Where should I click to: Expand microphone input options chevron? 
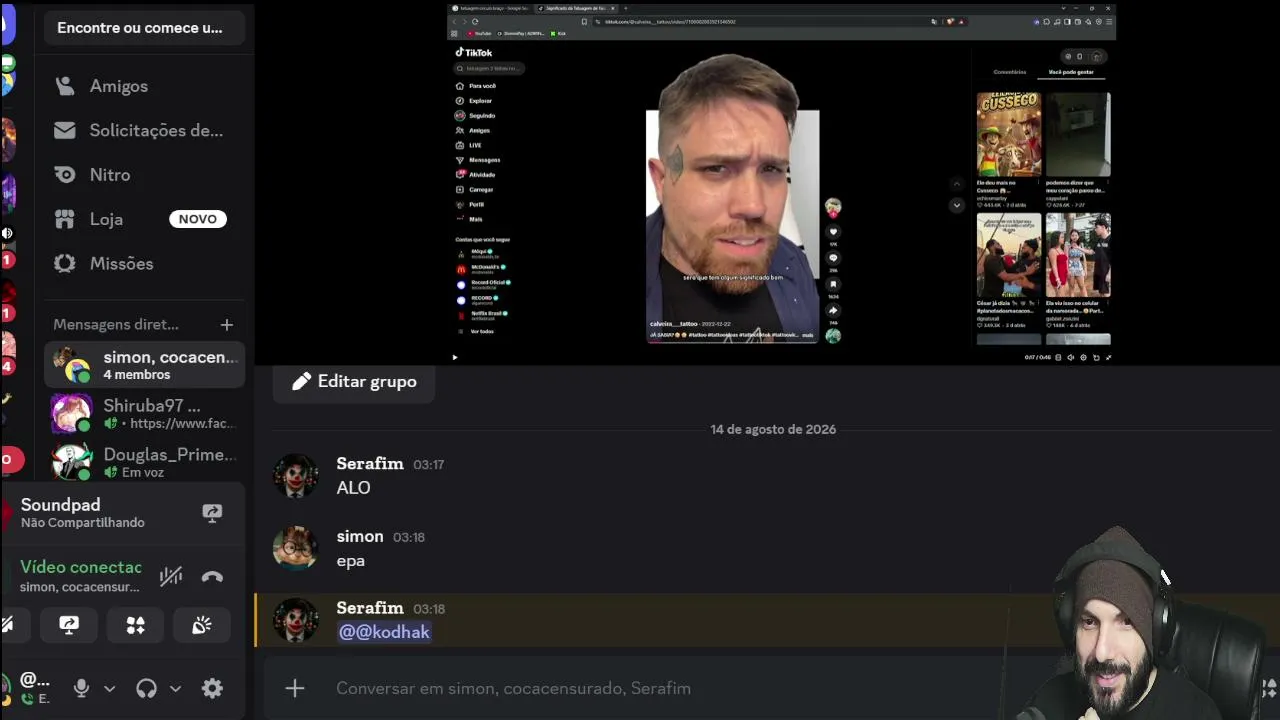[110, 688]
